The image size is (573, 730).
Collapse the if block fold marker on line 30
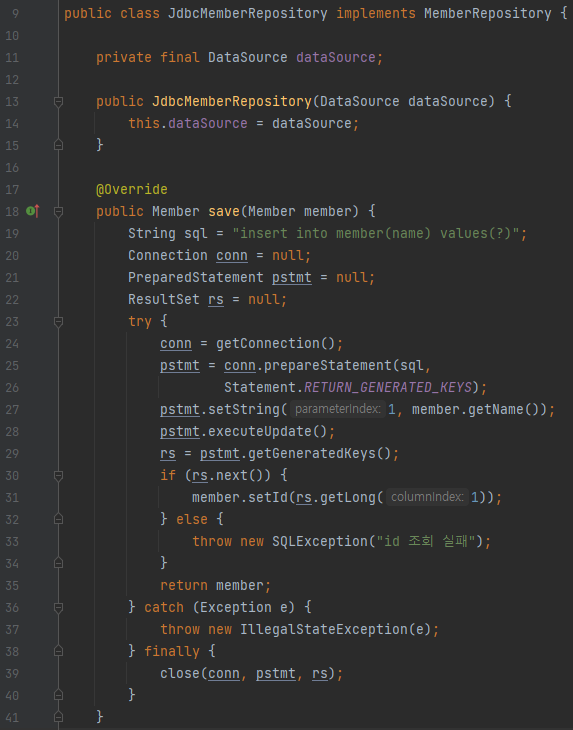[x=58, y=475]
